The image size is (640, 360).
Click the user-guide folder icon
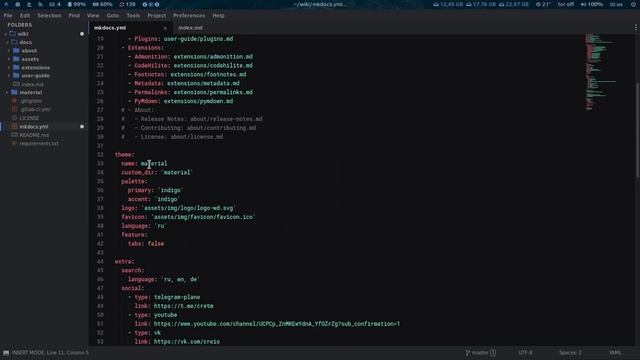coord(16,76)
